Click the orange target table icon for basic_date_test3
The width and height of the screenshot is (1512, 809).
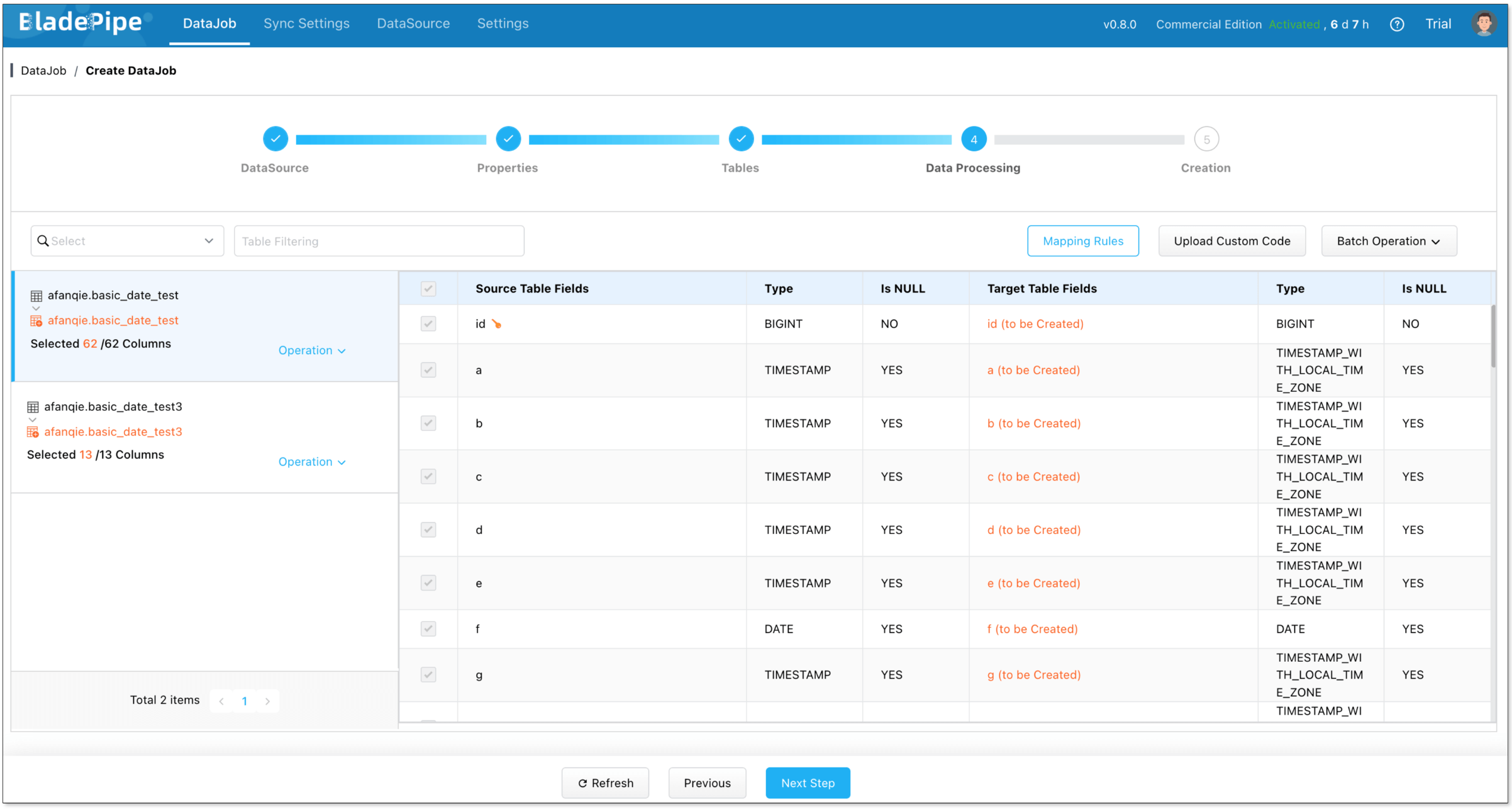[x=33, y=432]
